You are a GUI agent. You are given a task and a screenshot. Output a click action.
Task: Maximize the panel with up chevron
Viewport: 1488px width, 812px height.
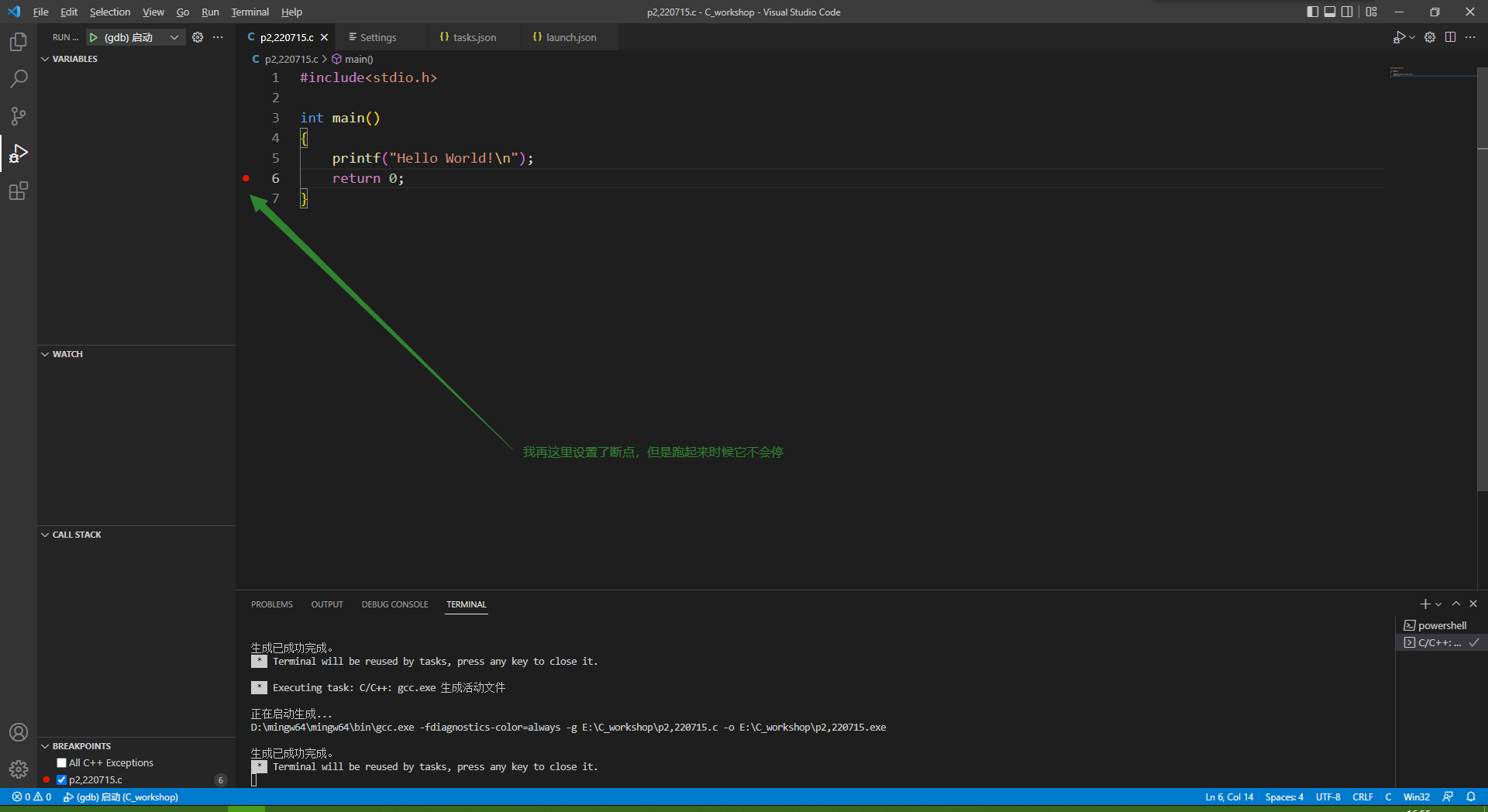point(1456,604)
